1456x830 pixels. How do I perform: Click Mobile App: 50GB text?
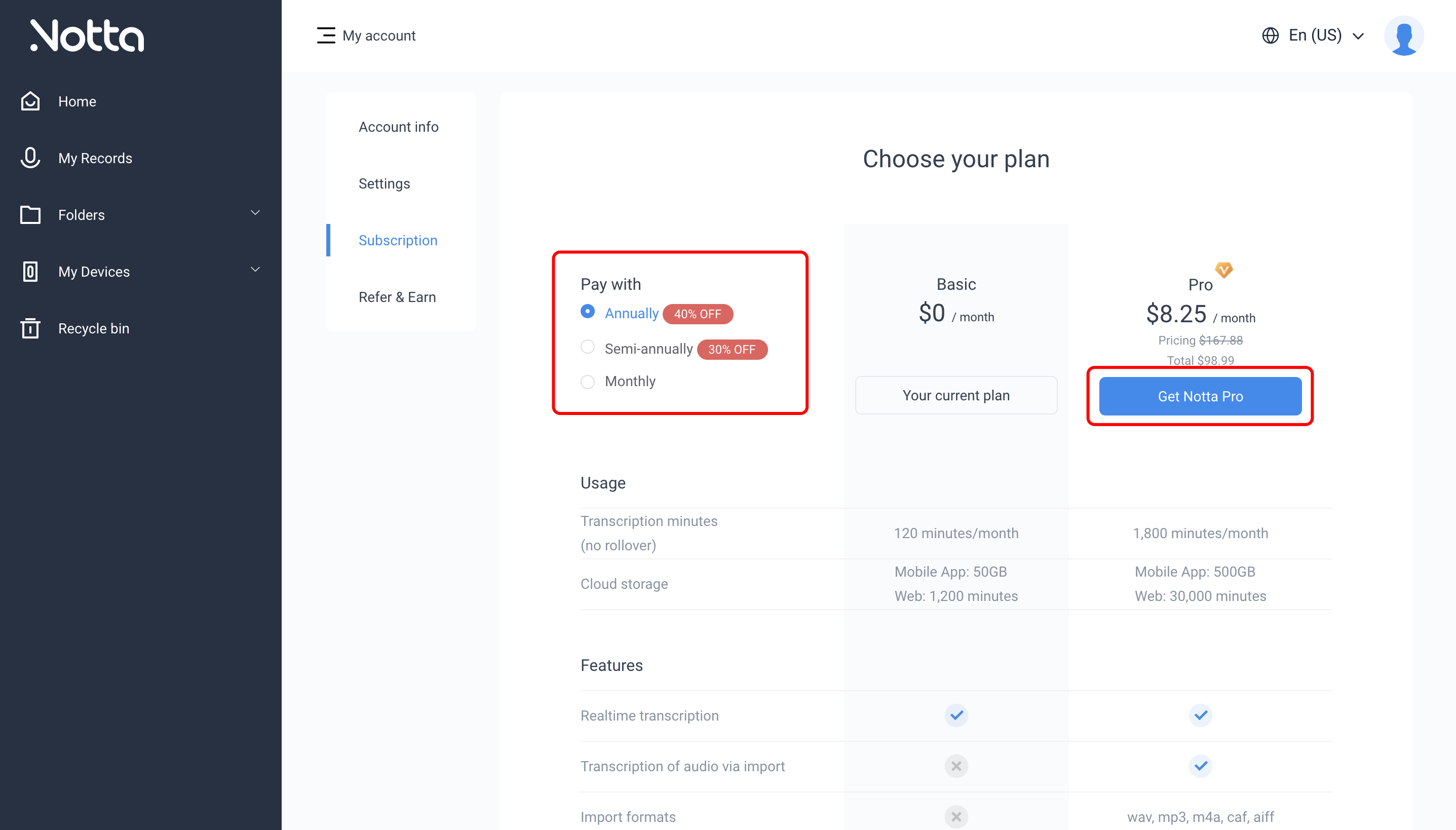pos(950,572)
